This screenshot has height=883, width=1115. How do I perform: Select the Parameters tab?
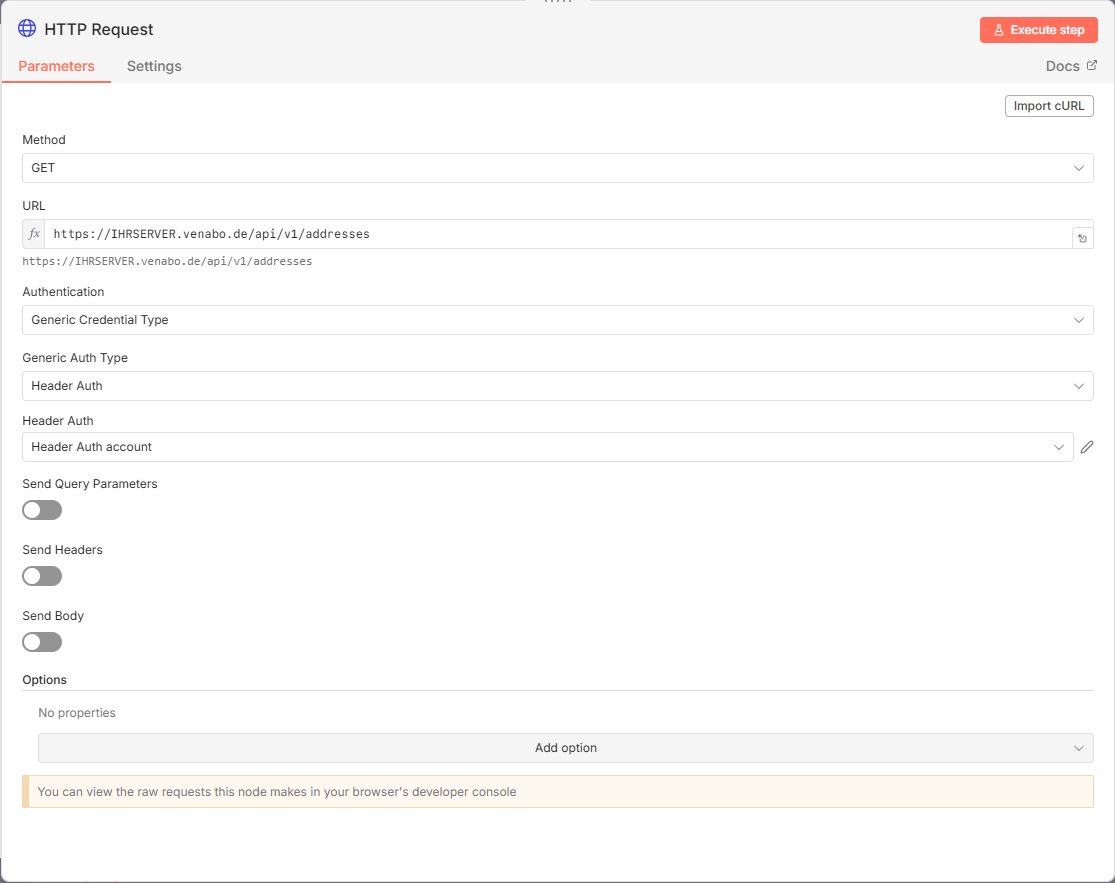pyautogui.click(x=56, y=66)
